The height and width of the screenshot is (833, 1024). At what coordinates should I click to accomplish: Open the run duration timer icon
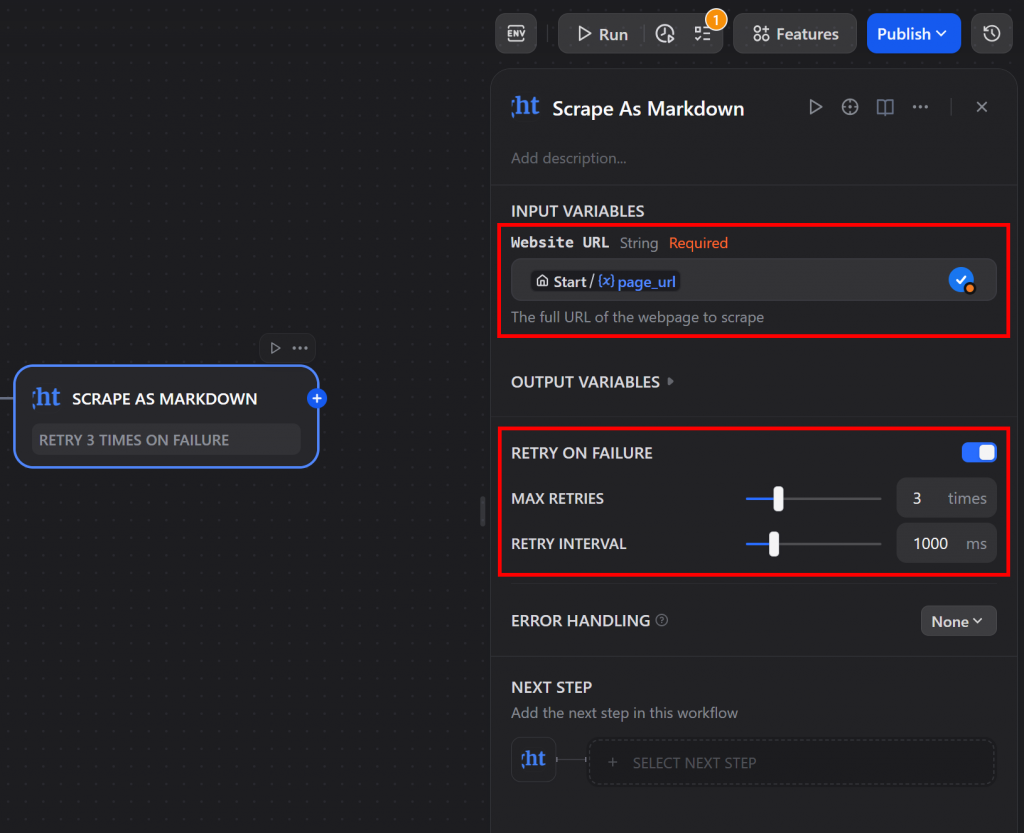pyautogui.click(x=665, y=33)
